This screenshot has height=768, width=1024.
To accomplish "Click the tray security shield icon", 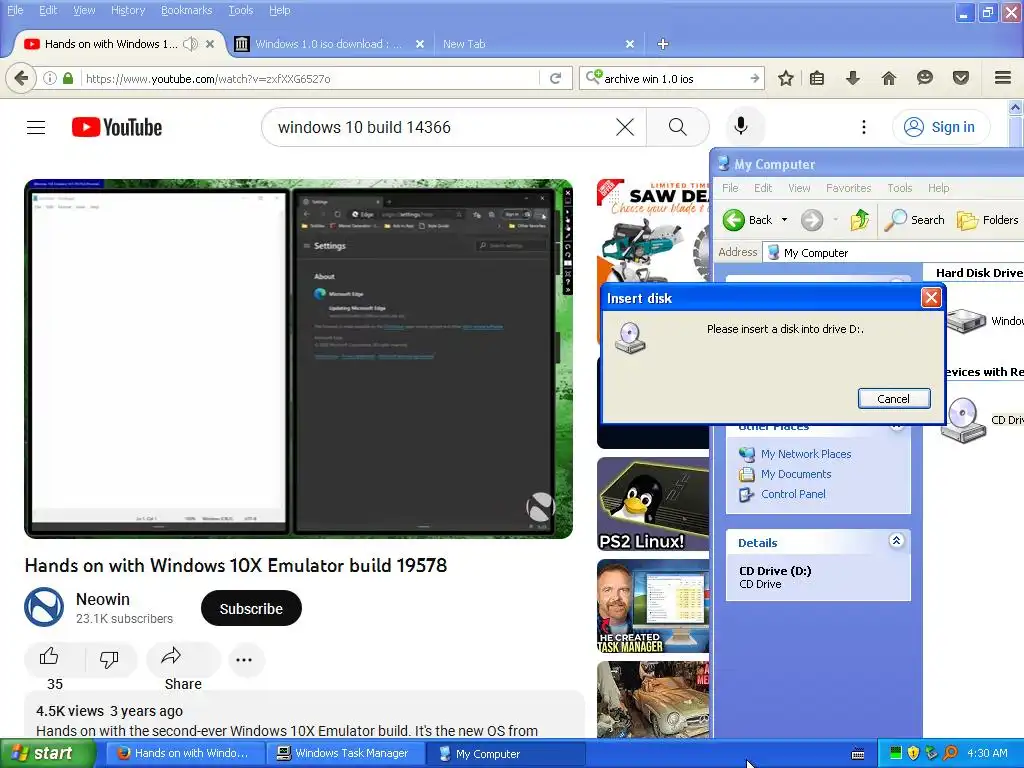I will point(913,754).
